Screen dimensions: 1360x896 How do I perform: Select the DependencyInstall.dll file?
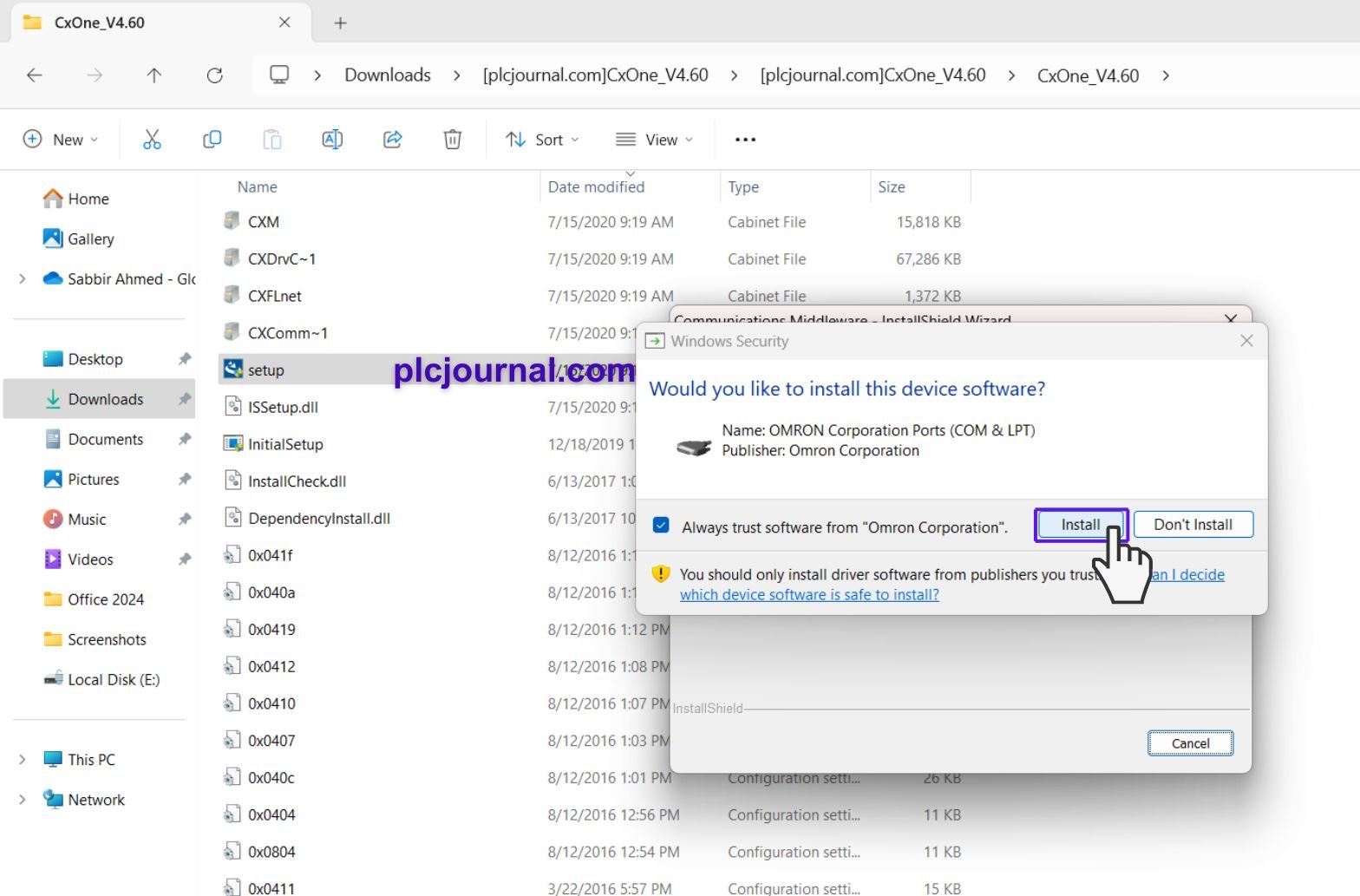pos(319,518)
